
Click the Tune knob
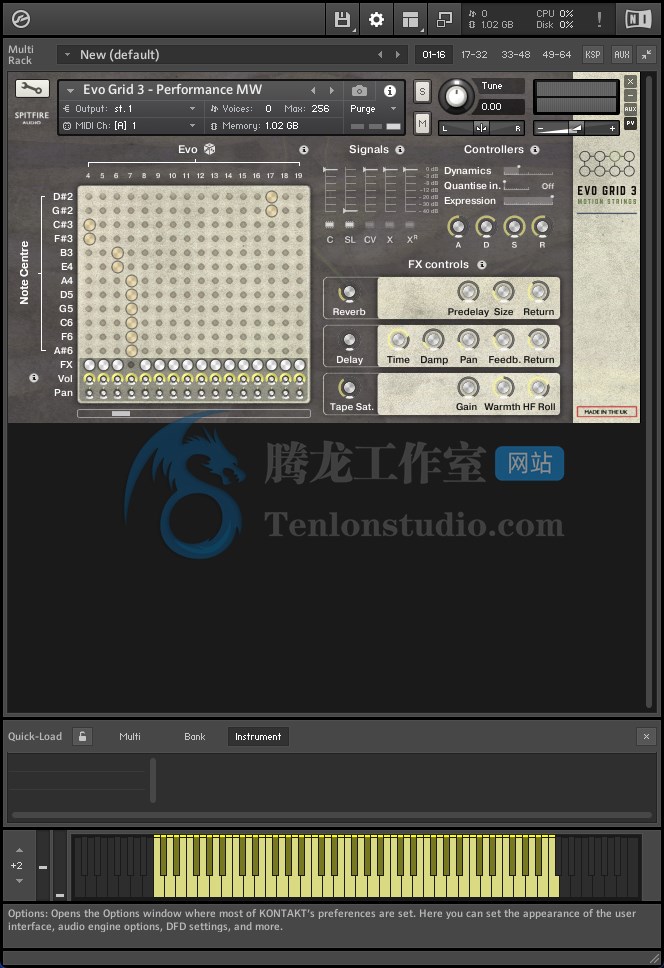[456, 96]
